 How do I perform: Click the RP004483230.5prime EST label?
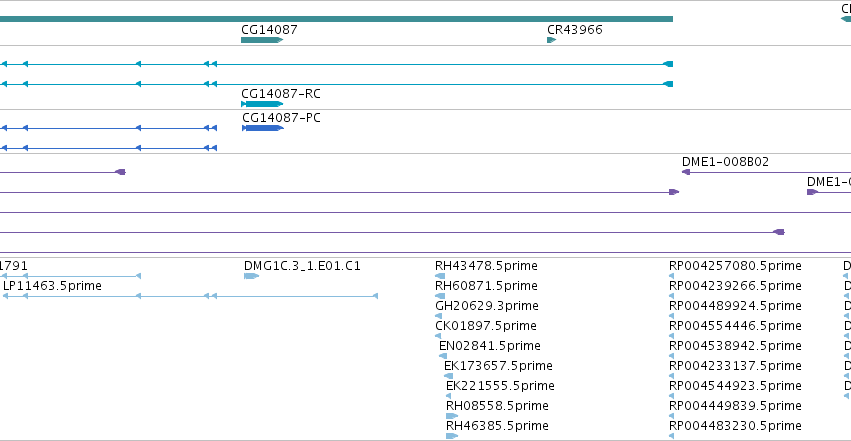click(x=735, y=426)
